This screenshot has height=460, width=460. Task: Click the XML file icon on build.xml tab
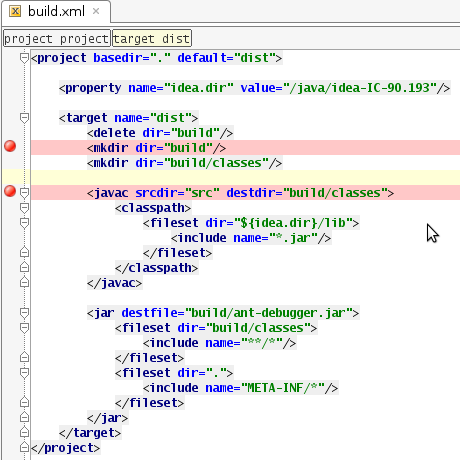[15, 11]
